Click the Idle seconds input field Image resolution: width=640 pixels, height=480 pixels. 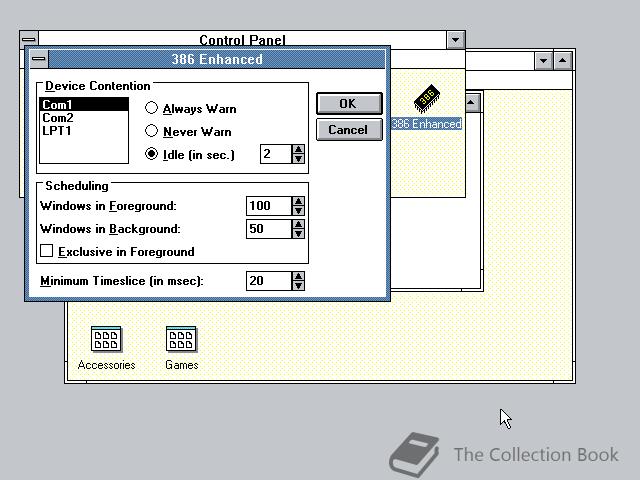276,154
